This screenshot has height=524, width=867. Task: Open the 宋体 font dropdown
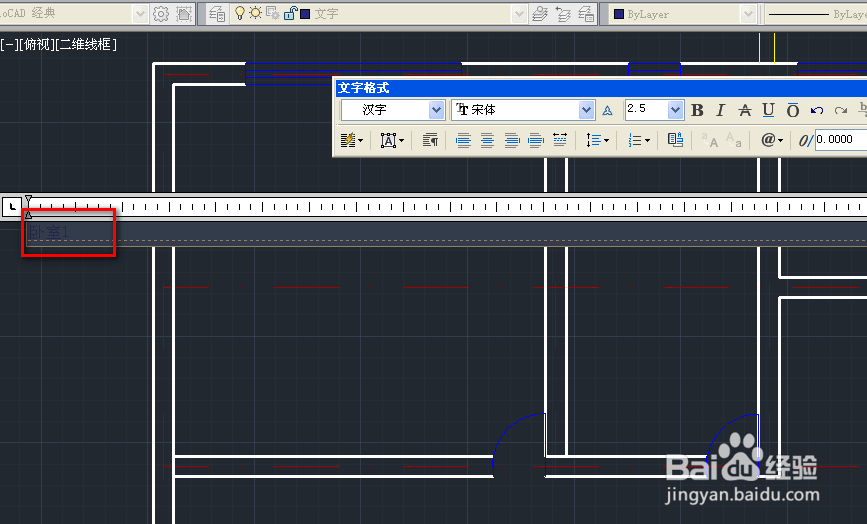tap(586, 110)
